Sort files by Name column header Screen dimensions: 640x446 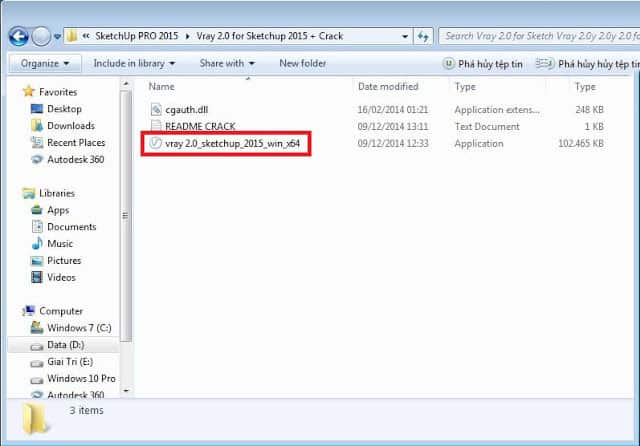[x=162, y=86]
